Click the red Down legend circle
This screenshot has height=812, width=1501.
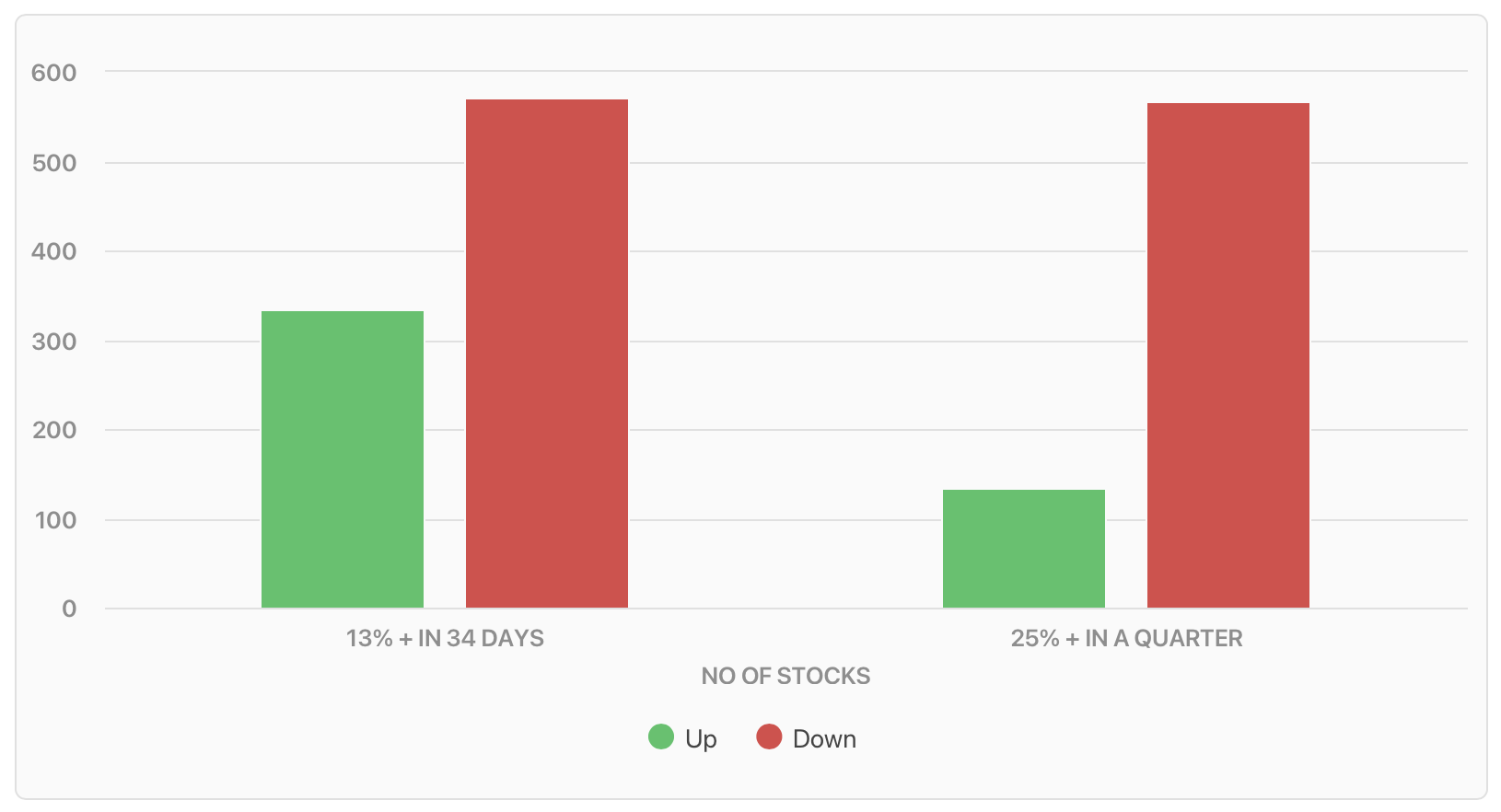pyautogui.click(x=769, y=737)
